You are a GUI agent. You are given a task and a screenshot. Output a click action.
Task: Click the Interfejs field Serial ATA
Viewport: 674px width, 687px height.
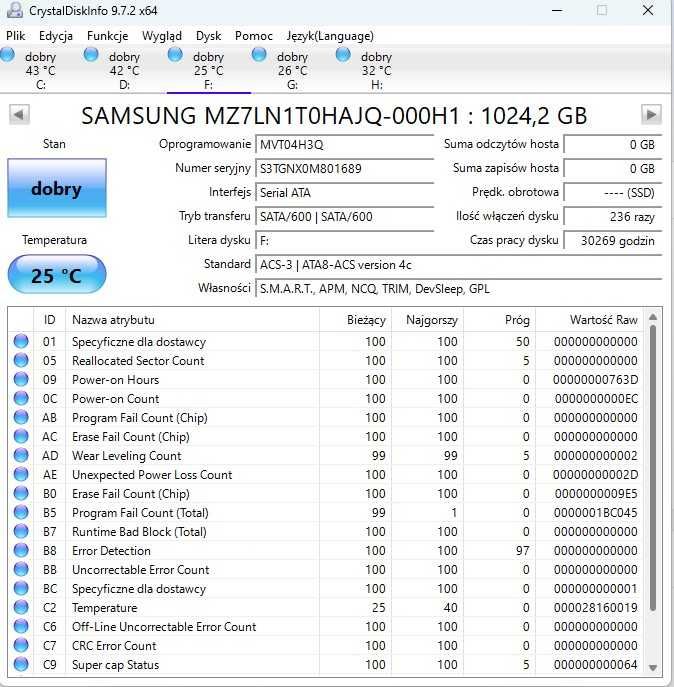[344, 193]
